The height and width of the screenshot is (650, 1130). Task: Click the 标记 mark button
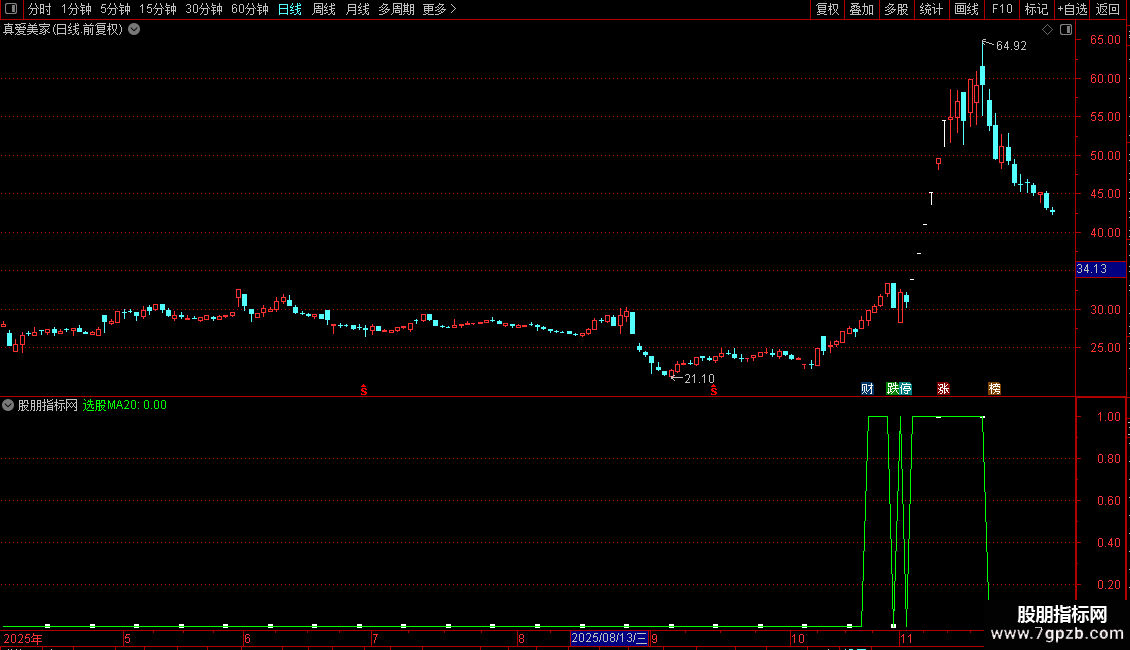point(1036,9)
